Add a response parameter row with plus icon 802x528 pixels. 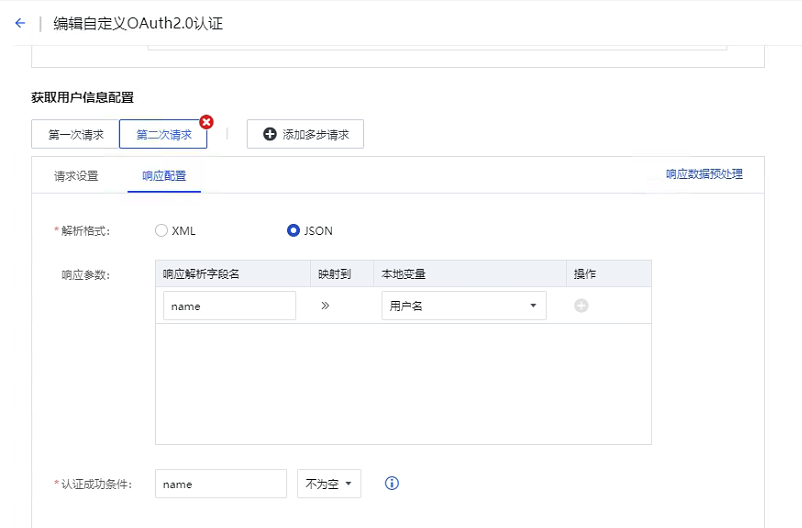pyautogui.click(x=581, y=306)
